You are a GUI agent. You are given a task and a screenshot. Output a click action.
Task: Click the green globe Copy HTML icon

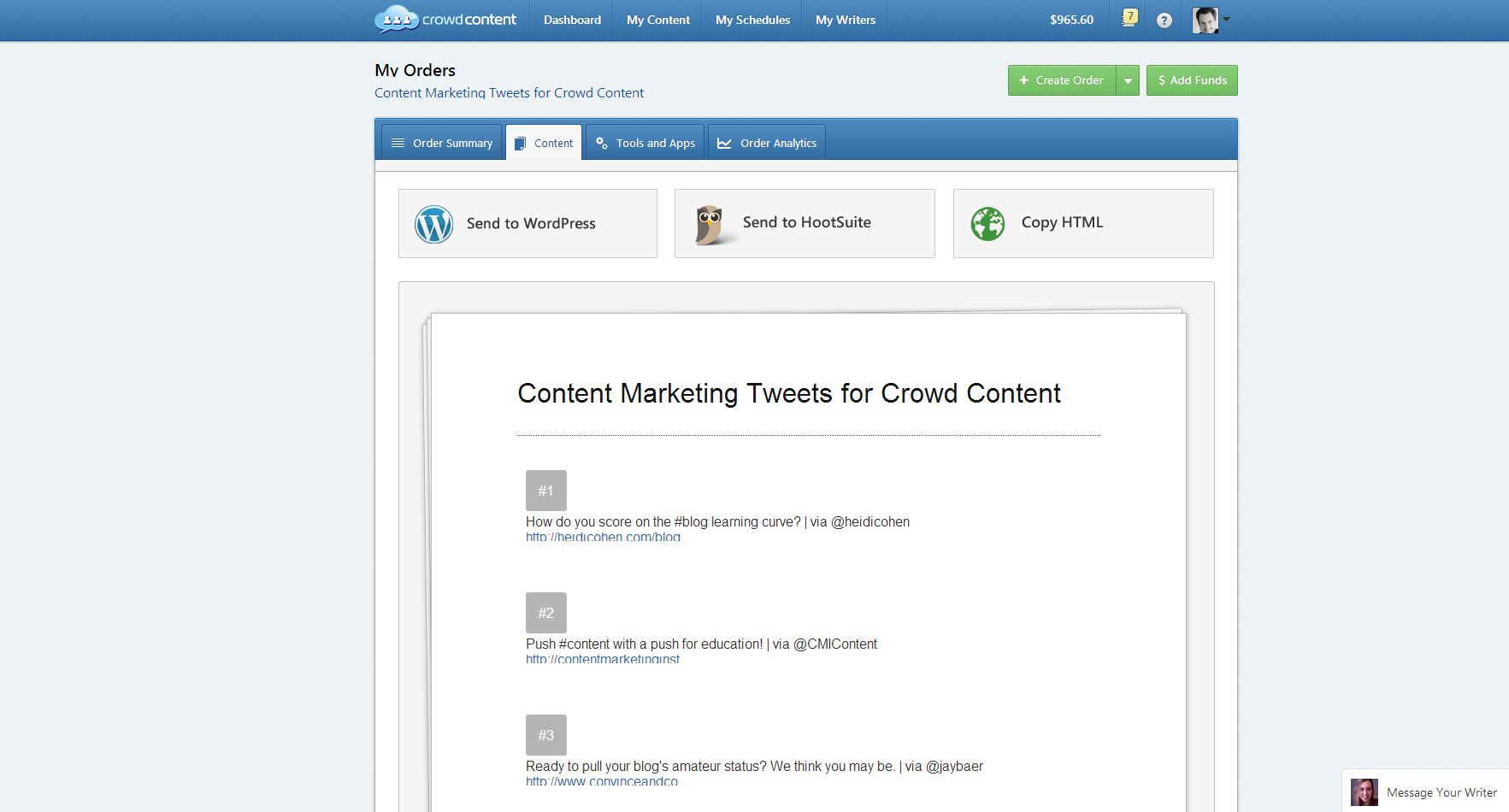pyautogui.click(x=987, y=224)
